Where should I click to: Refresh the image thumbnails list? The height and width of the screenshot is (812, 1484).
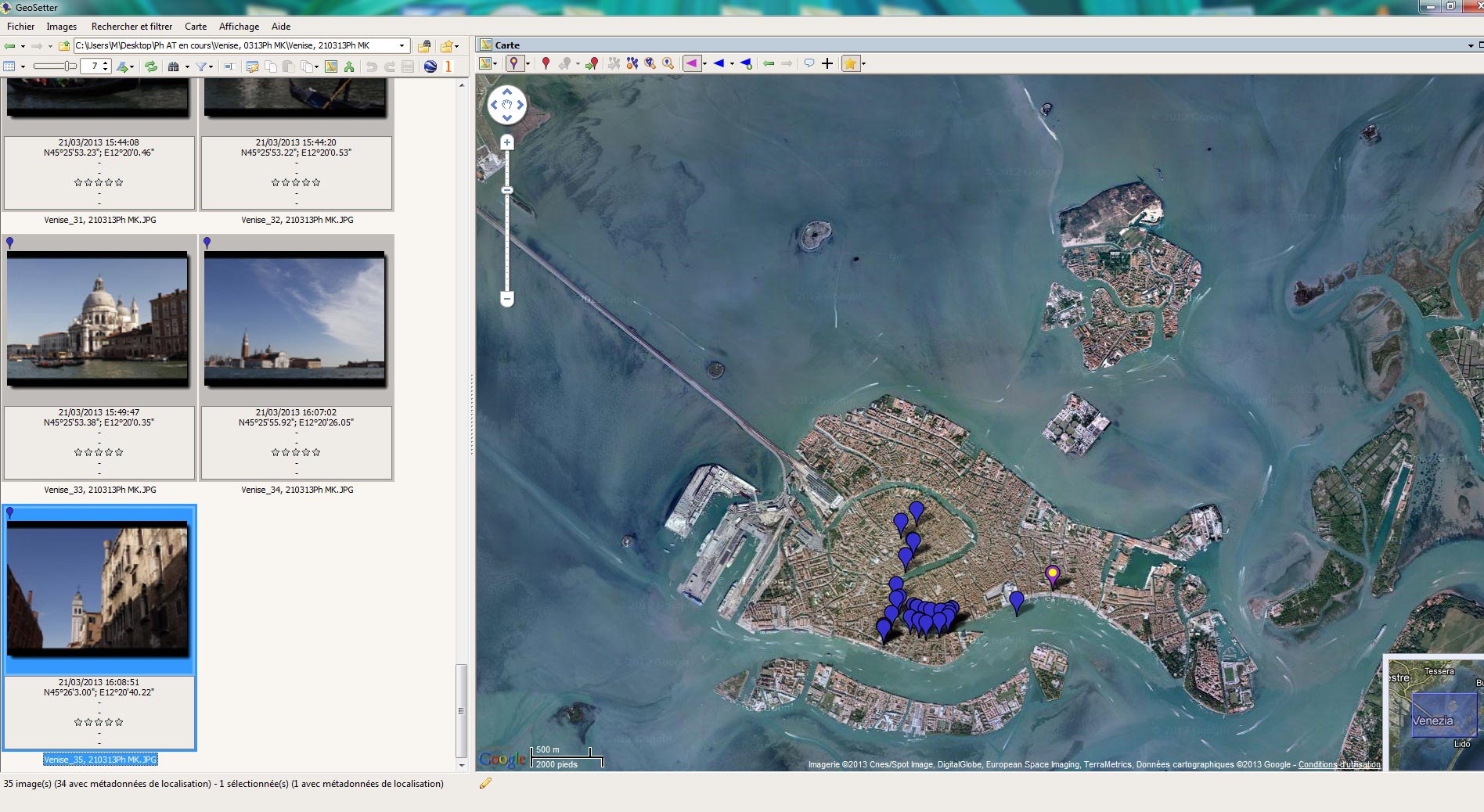pos(151,66)
